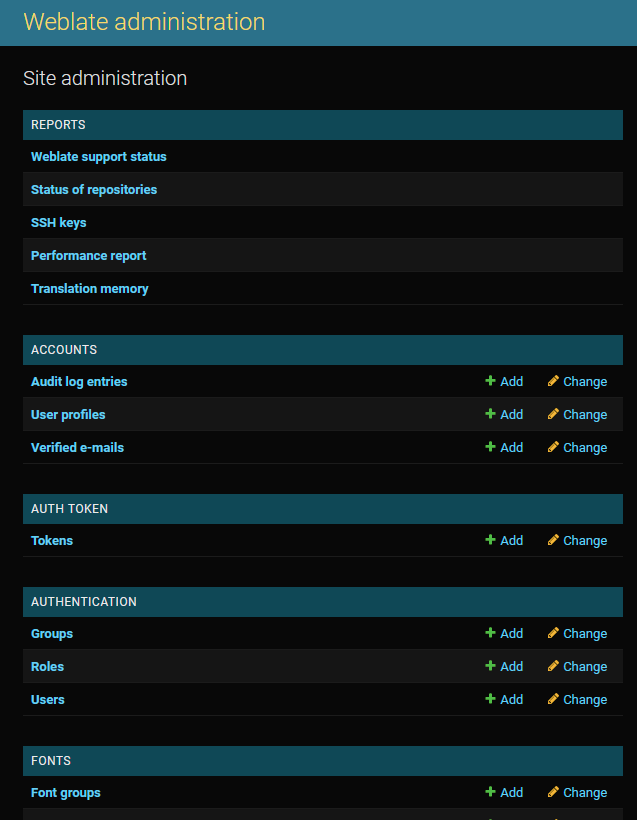637x820 pixels.
Task: Click the plus icon next to Font groups
Action: (x=490, y=792)
